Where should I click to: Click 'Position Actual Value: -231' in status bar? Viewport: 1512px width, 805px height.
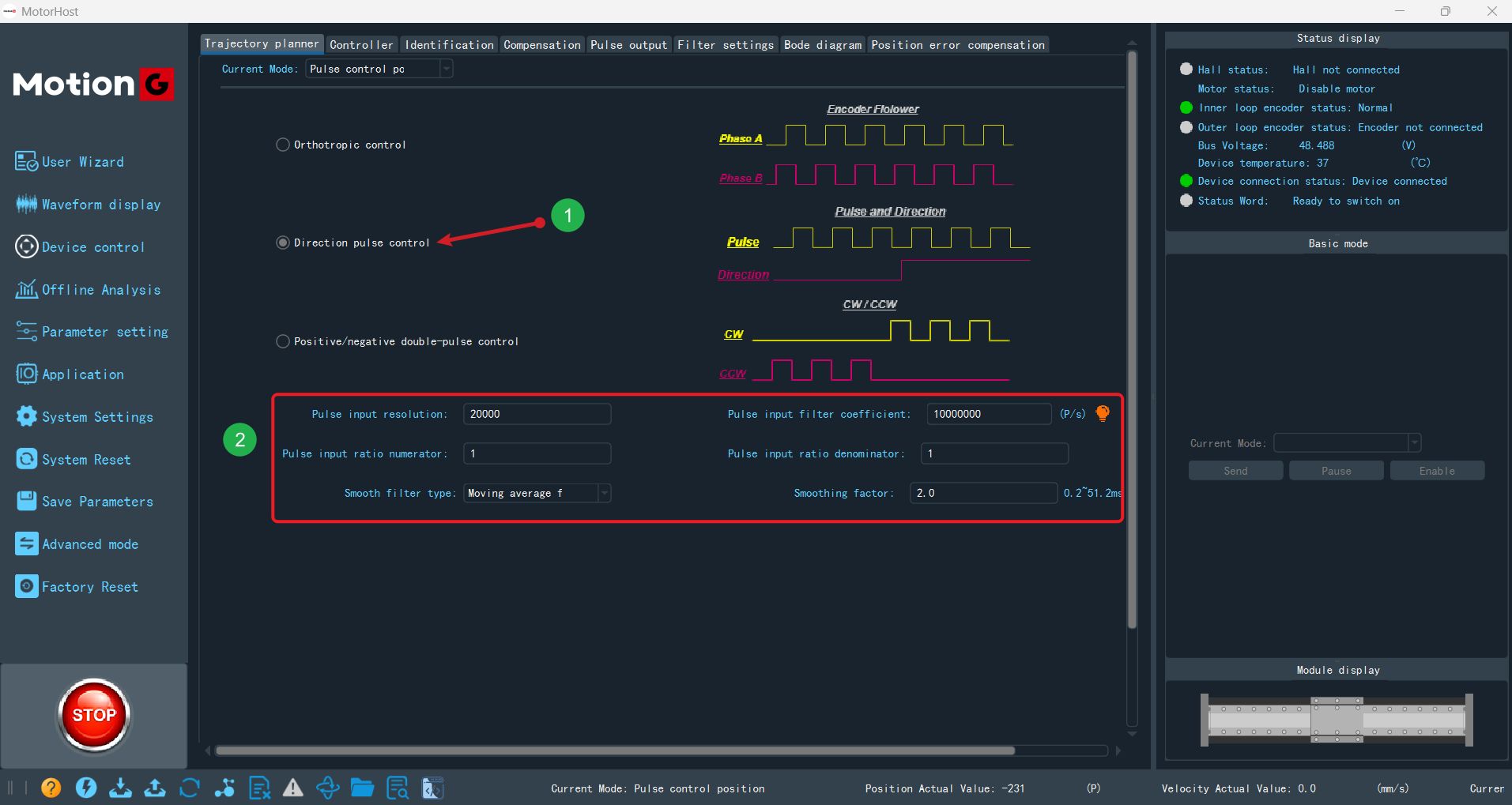point(945,788)
